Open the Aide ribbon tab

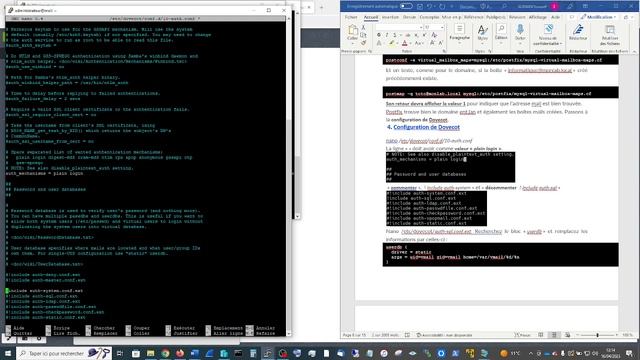(x=556, y=17)
